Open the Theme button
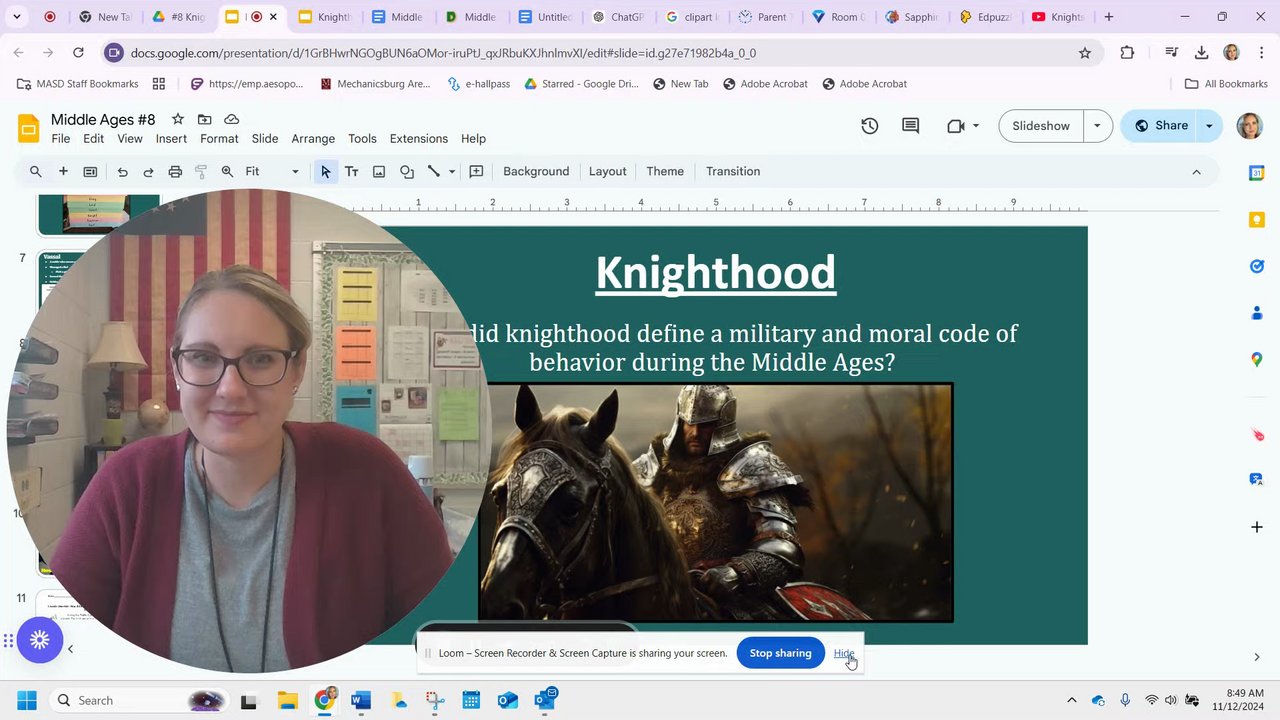1280x720 pixels. click(665, 172)
